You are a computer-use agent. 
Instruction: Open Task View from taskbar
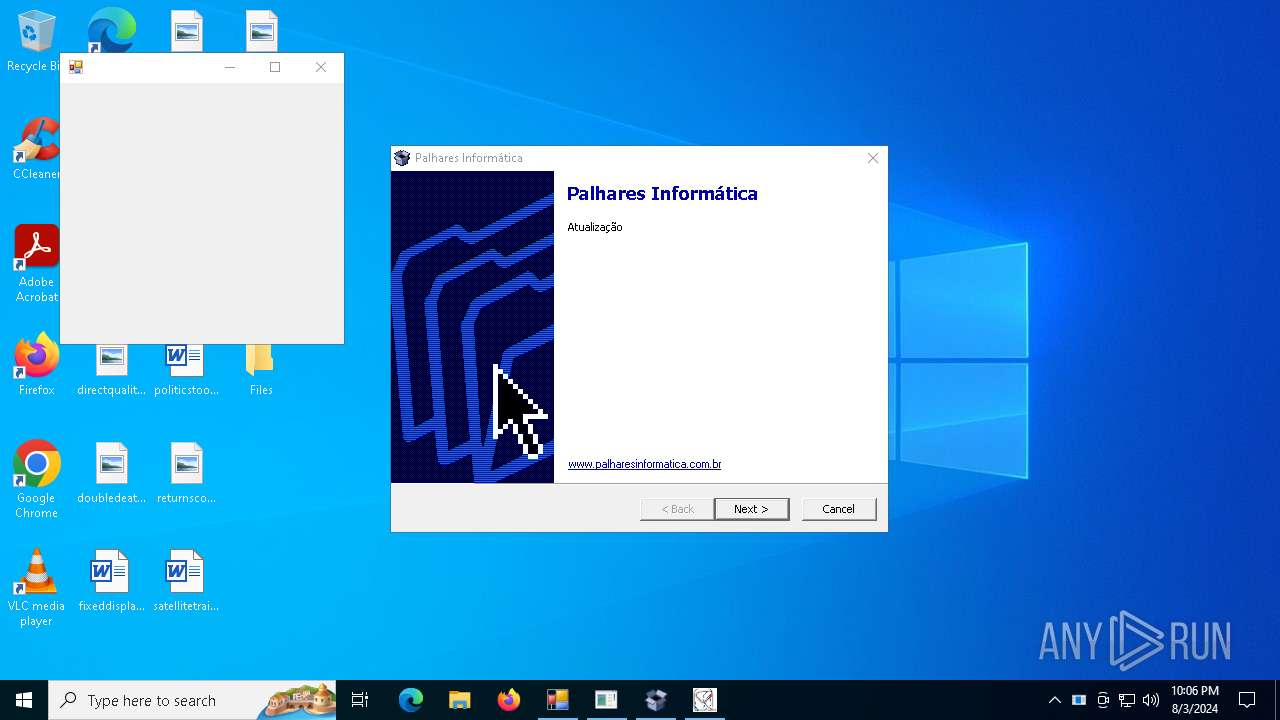[360, 700]
